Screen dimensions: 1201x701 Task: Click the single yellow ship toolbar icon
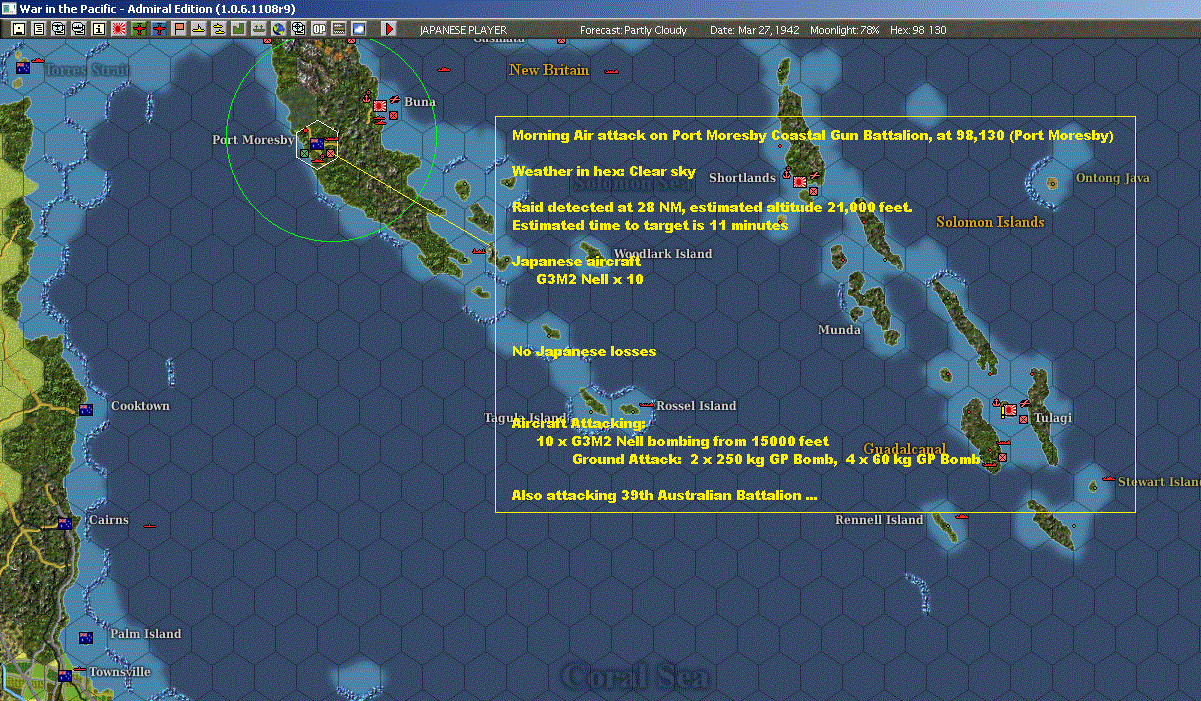coord(199,29)
